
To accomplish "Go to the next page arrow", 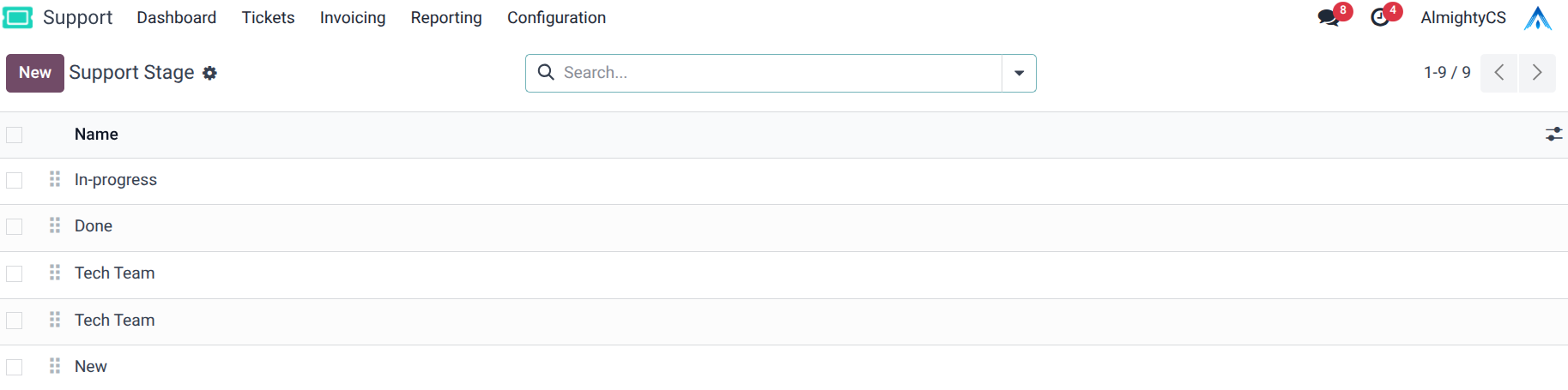I will coord(1537,73).
